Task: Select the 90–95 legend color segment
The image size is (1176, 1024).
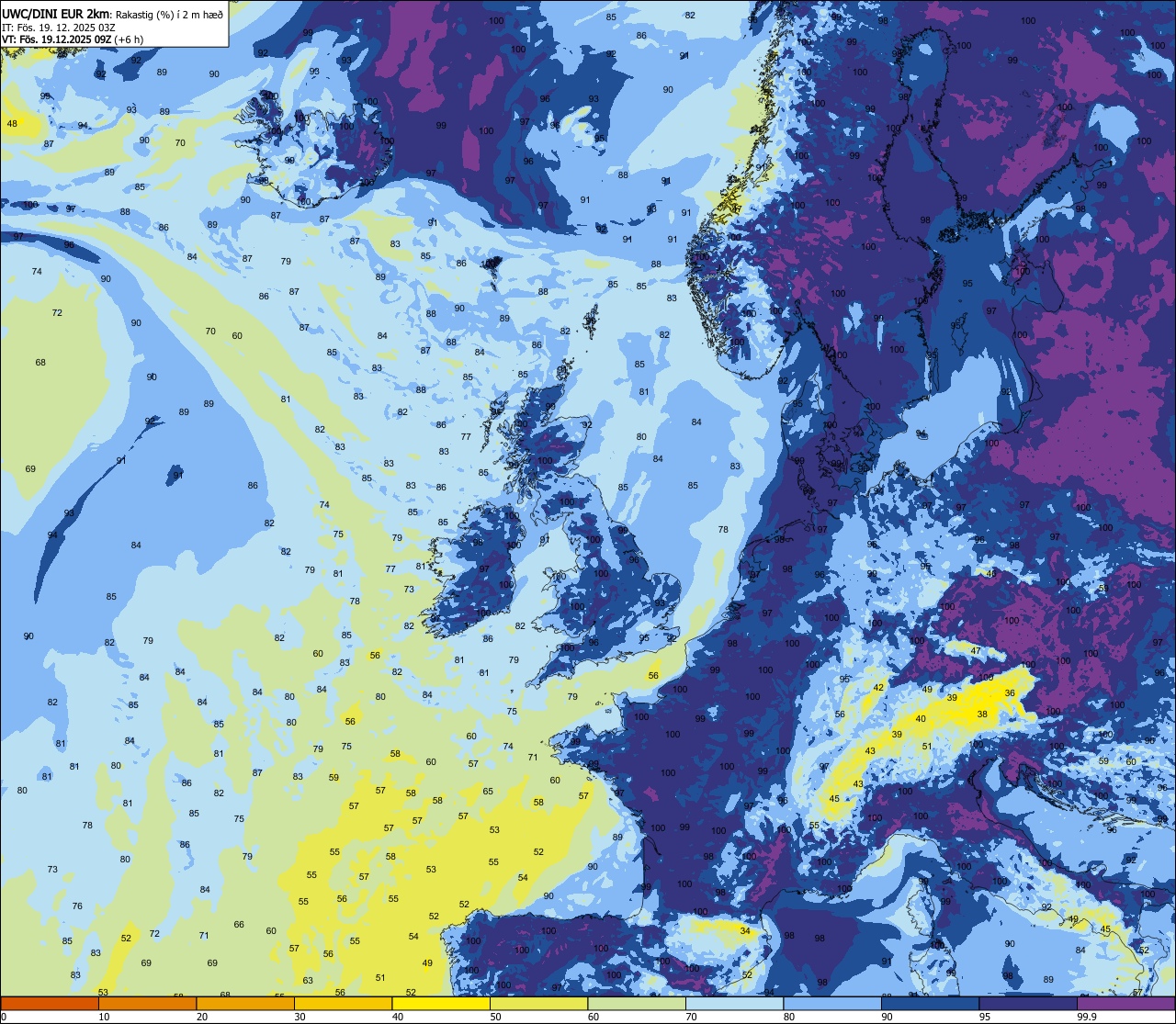Action: pyautogui.click(x=930, y=1003)
